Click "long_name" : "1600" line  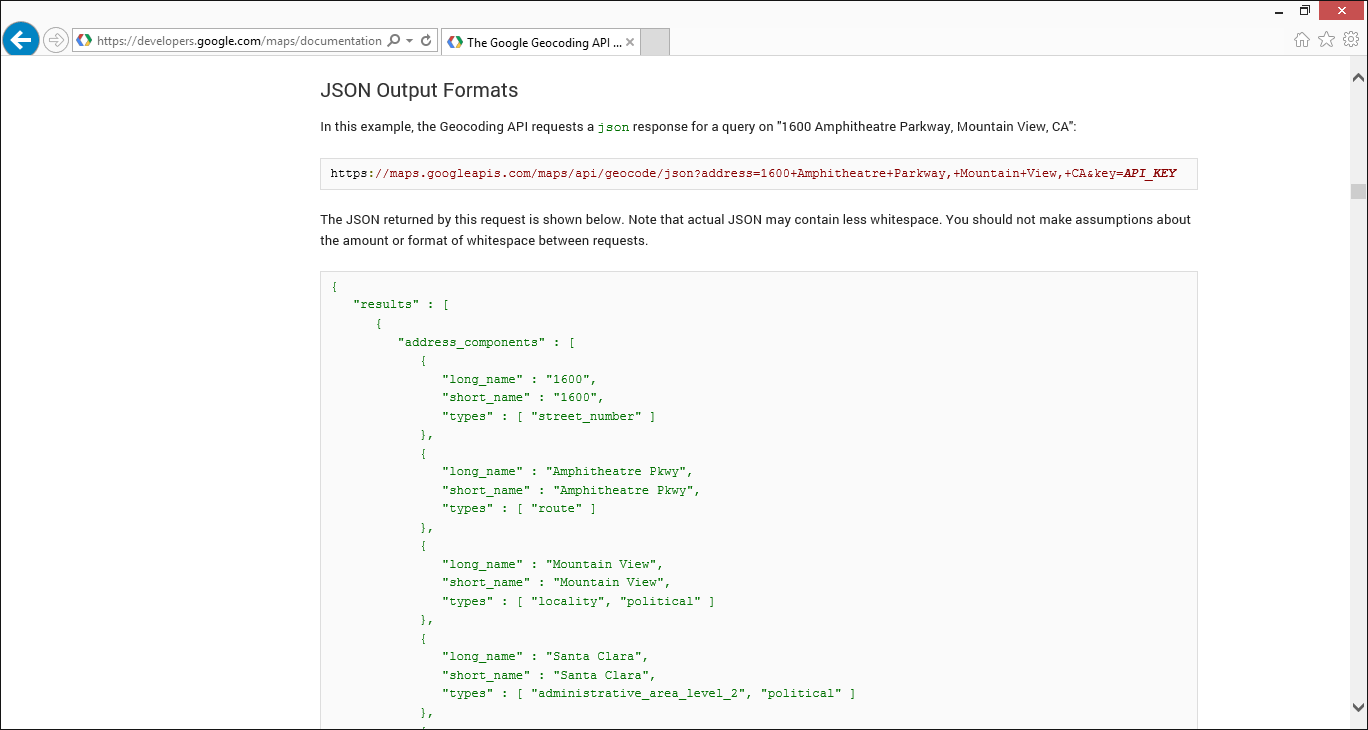coord(519,379)
